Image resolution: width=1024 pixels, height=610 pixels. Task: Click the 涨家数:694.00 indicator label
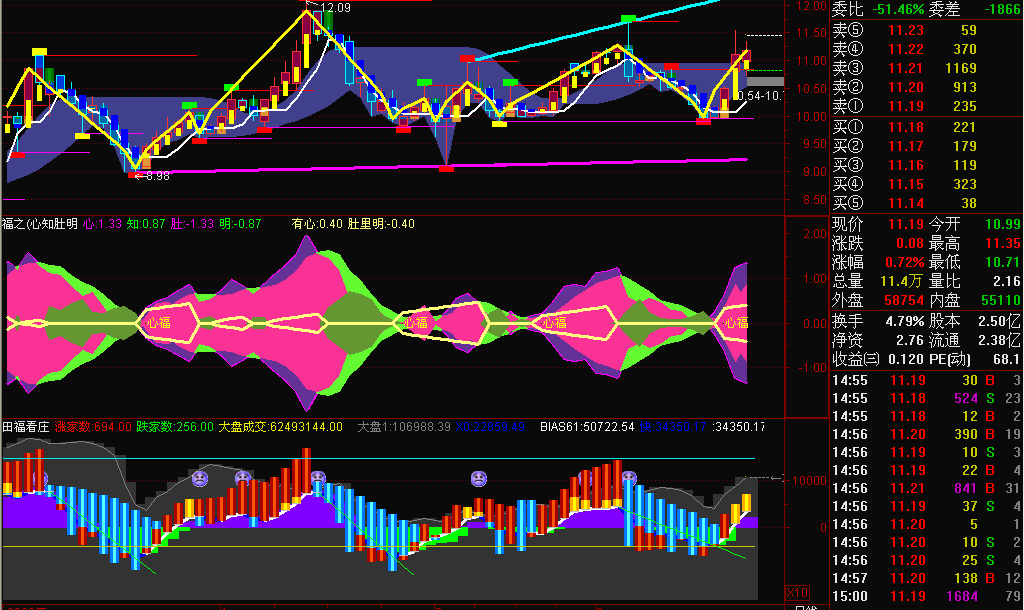click(93, 427)
